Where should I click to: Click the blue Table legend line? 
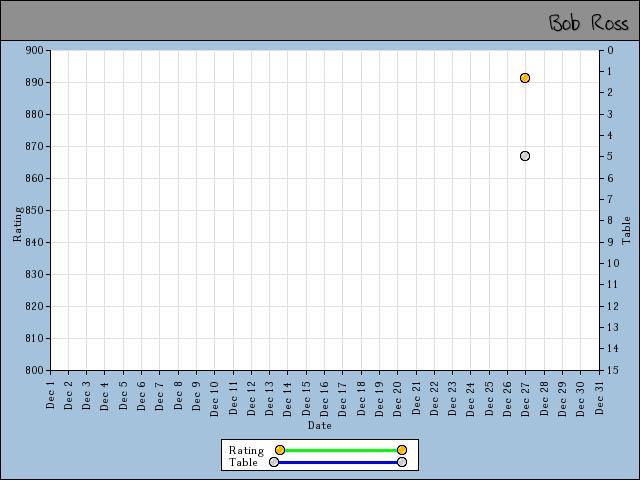coord(338,462)
